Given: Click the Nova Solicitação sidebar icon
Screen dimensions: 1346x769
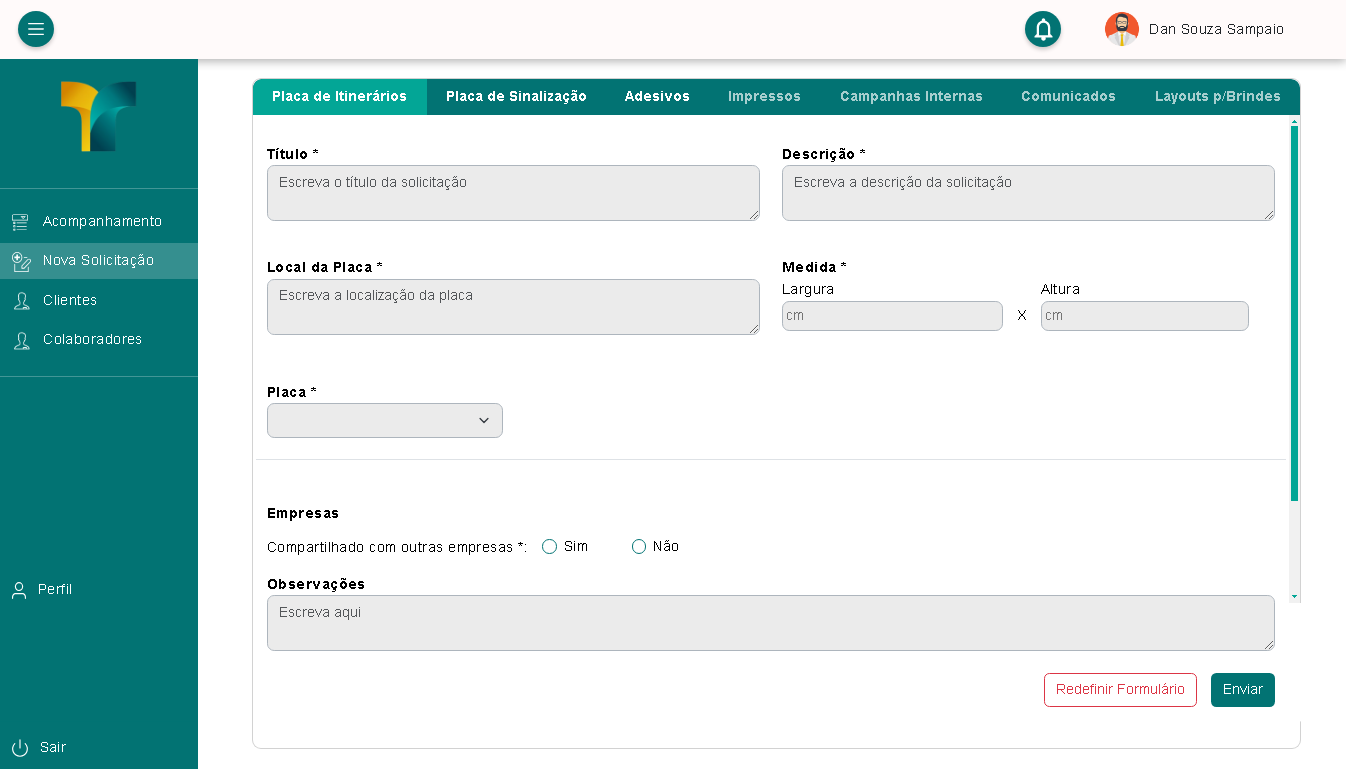Looking at the screenshot, I should [x=20, y=261].
